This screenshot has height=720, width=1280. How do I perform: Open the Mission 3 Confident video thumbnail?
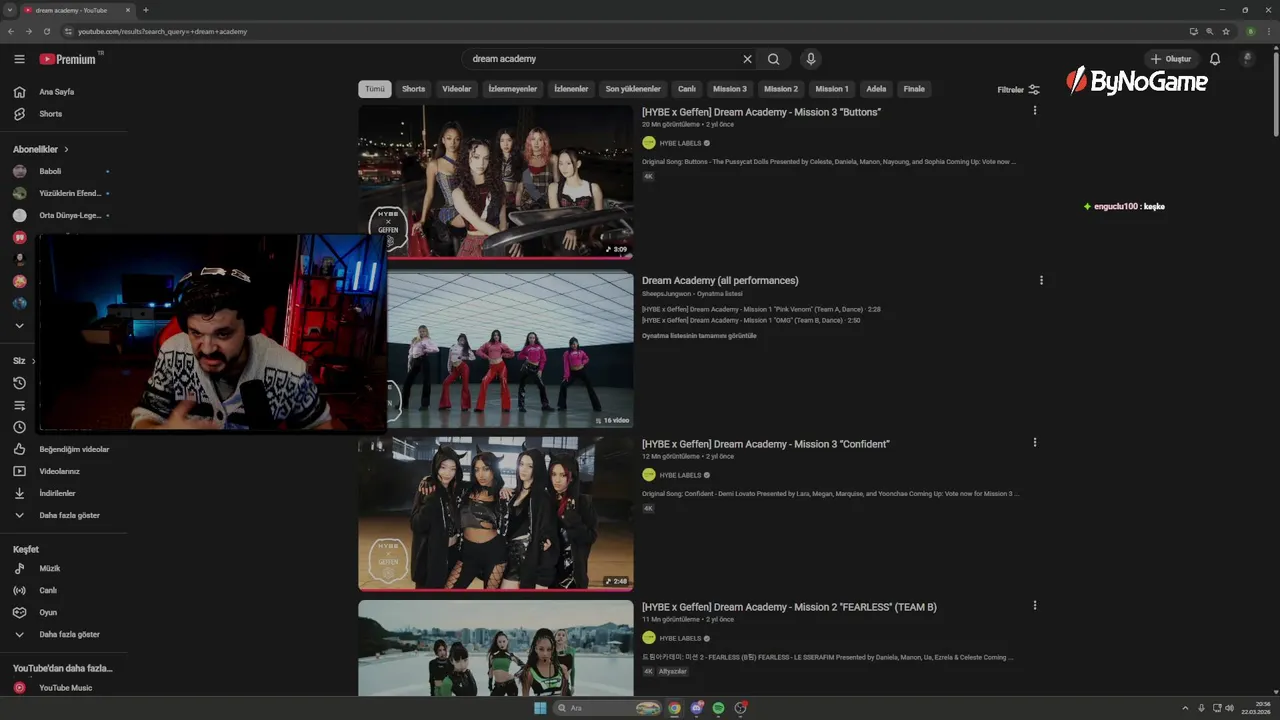[x=496, y=513]
